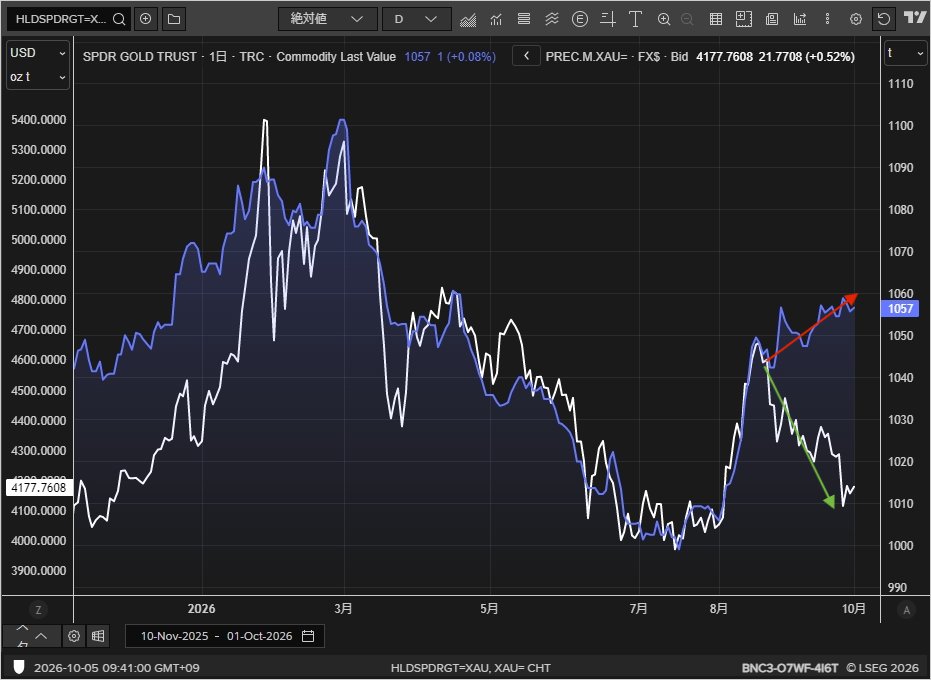This screenshot has width=931, height=680.
Task: Click the symbol search magnifier icon
Action: [x=119, y=19]
